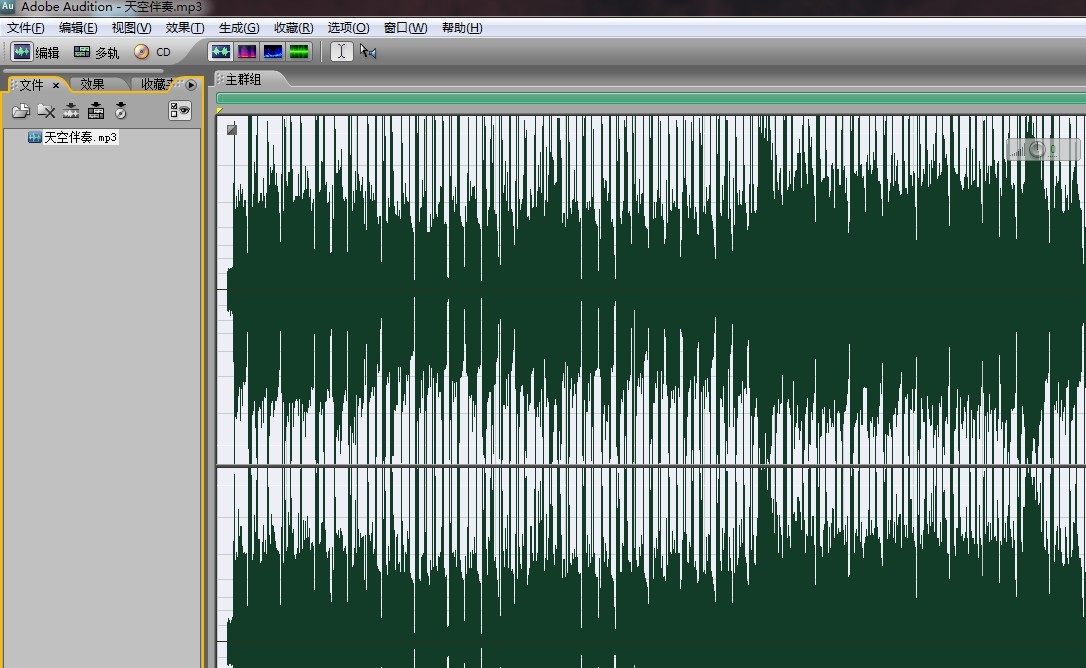Open 视图(V) menu

tap(131, 28)
